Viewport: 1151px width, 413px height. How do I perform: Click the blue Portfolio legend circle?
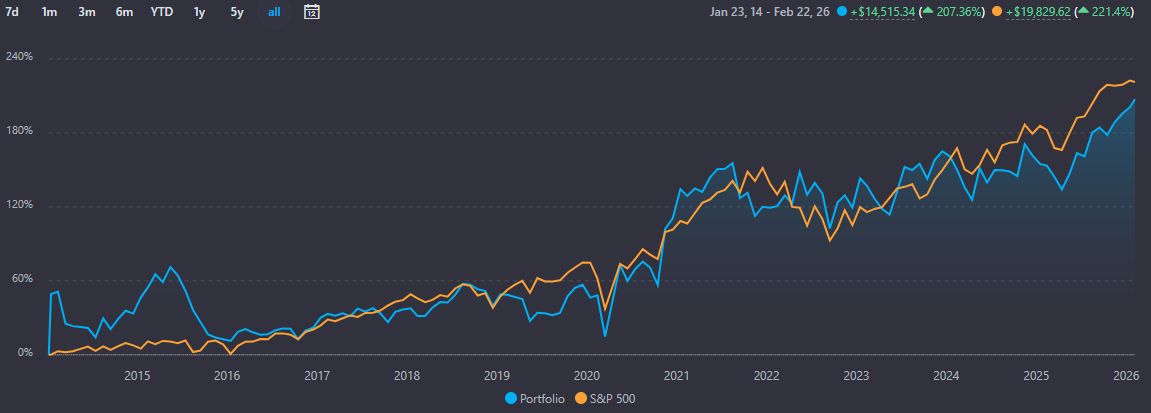tap(512, 398)
